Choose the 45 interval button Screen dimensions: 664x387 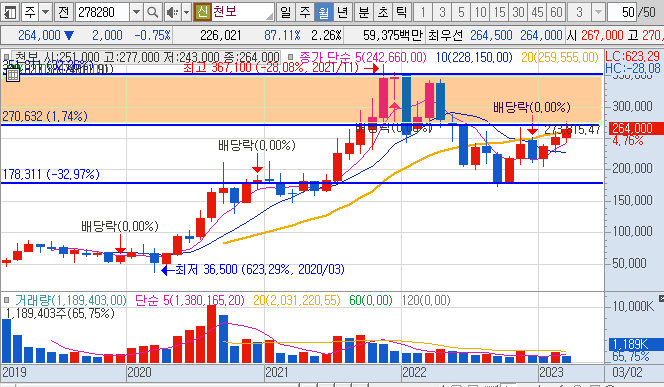(537, 13)
